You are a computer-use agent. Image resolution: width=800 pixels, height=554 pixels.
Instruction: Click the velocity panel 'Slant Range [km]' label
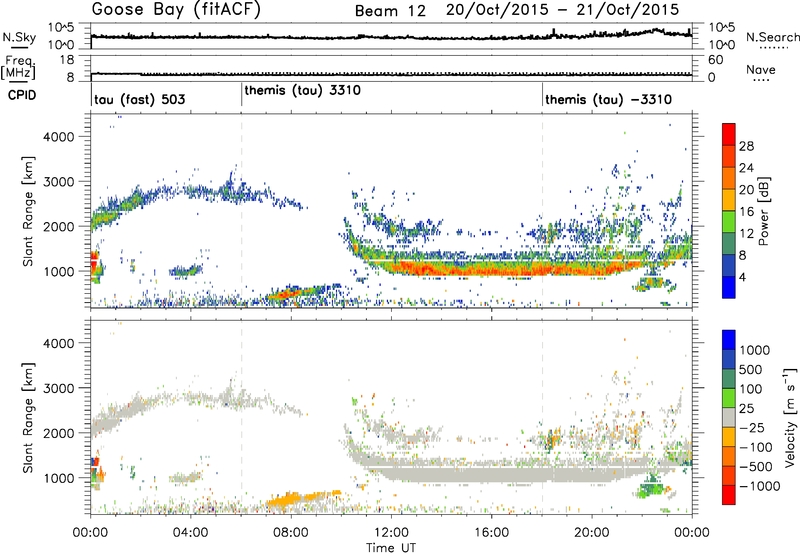click(28, 418)
